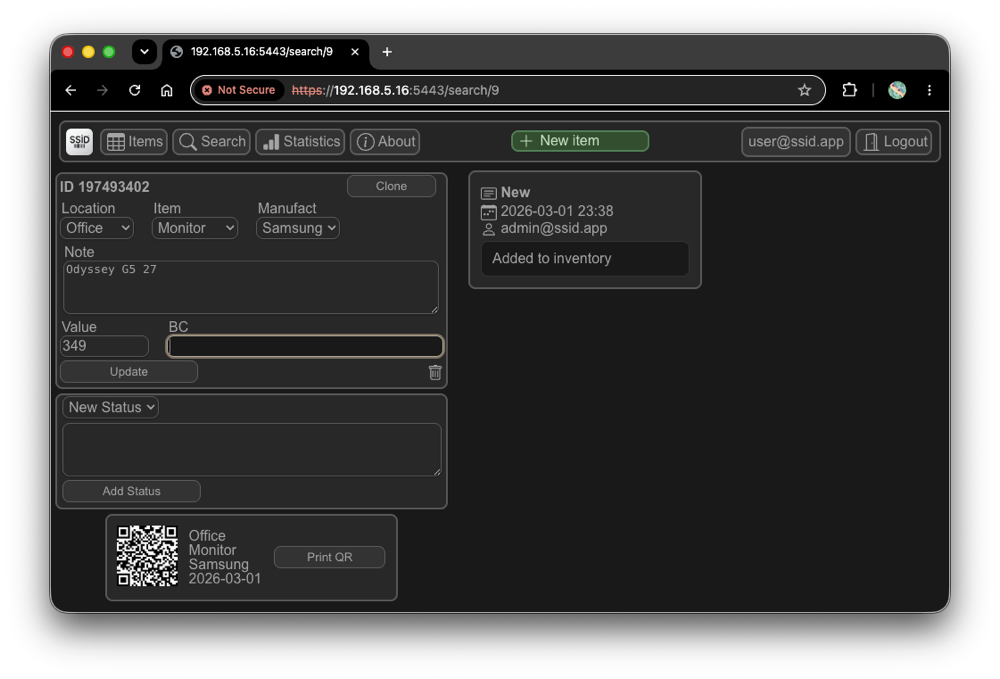Click the 'New' status entry title
The image size is (1000, 679).
point(515,193)
